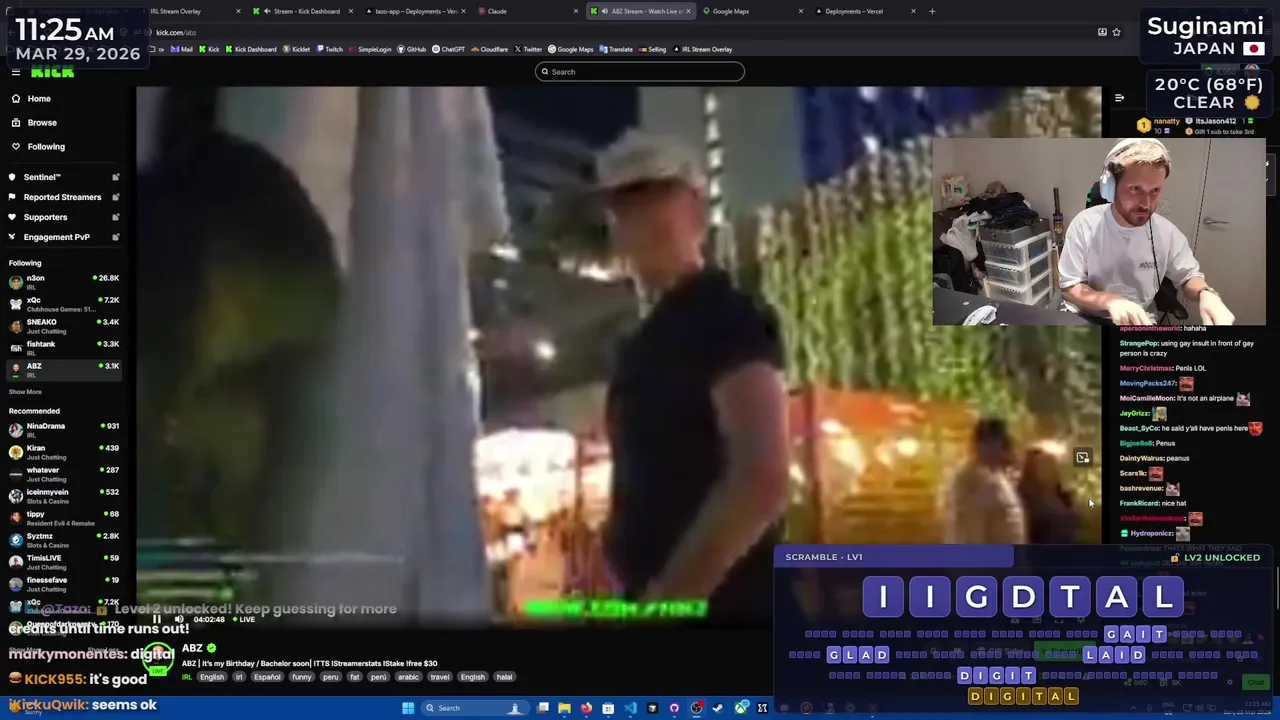Click the halal stream tag
The width and height of the screenshot is (1280, 720).
(504, 677)
